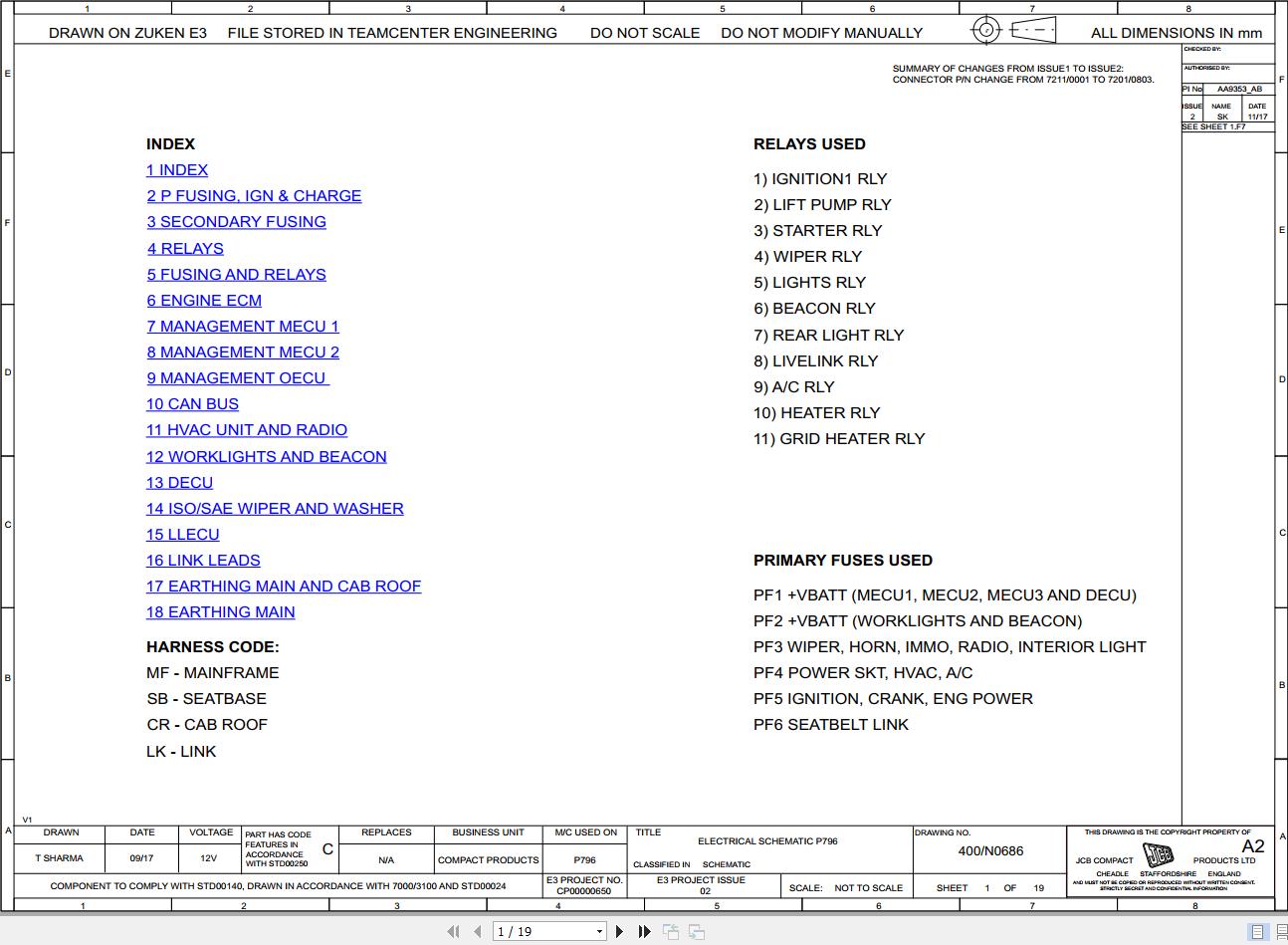The height and width of the screenshot is (945, 1288).
Task: Select the '4) WIPER RLY' entry
Action: point(807,257)
